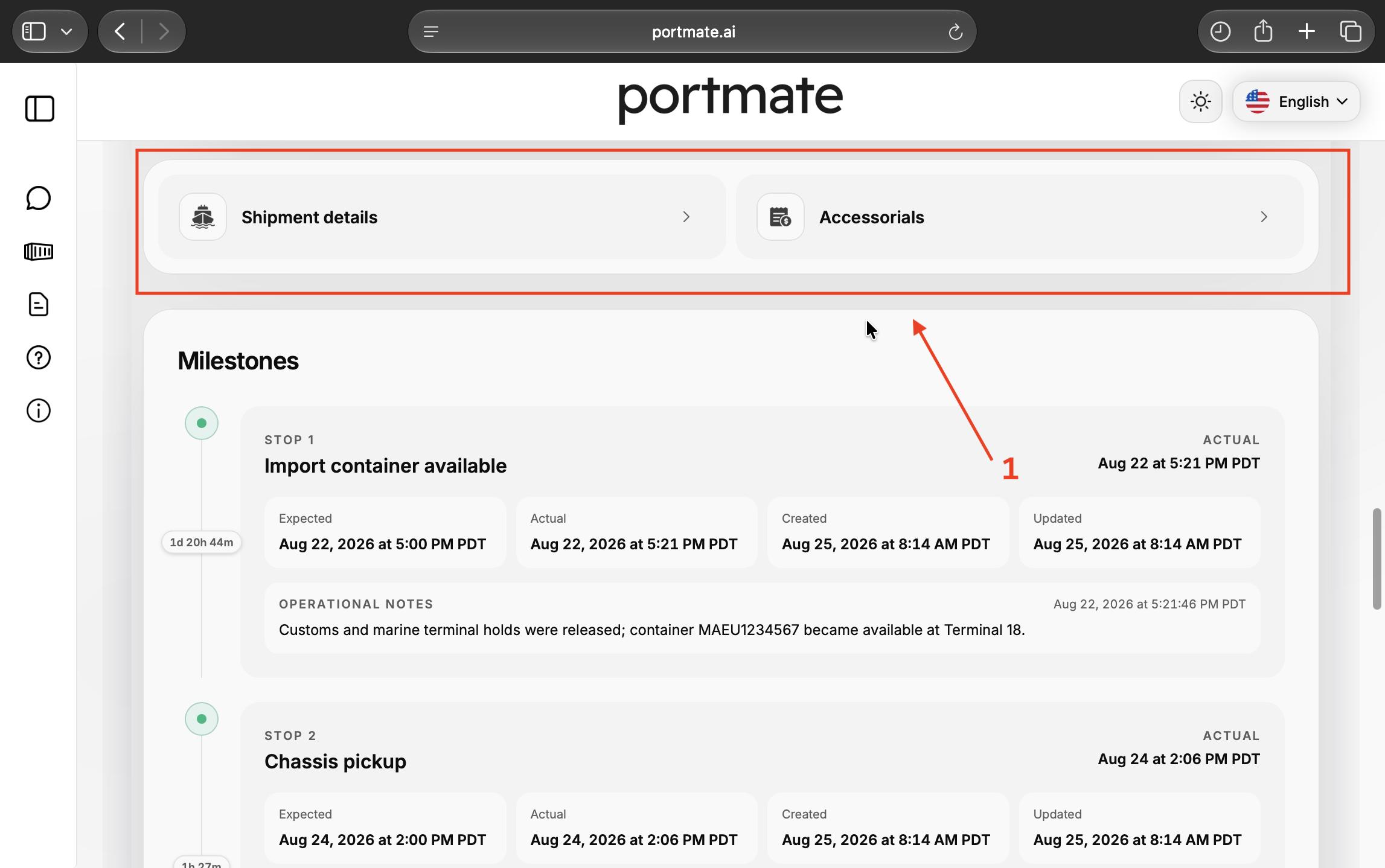Toggle the portmate sidebar panel icon
Image resolution: width=1385 pixels, height=868 pixels.
(x=40, y=109)
